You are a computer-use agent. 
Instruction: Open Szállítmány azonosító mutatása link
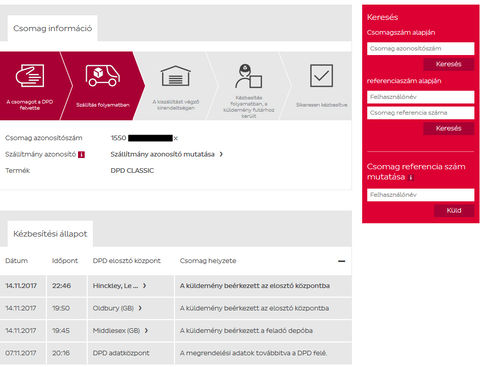pyautogui.click(x=167, y=154)
